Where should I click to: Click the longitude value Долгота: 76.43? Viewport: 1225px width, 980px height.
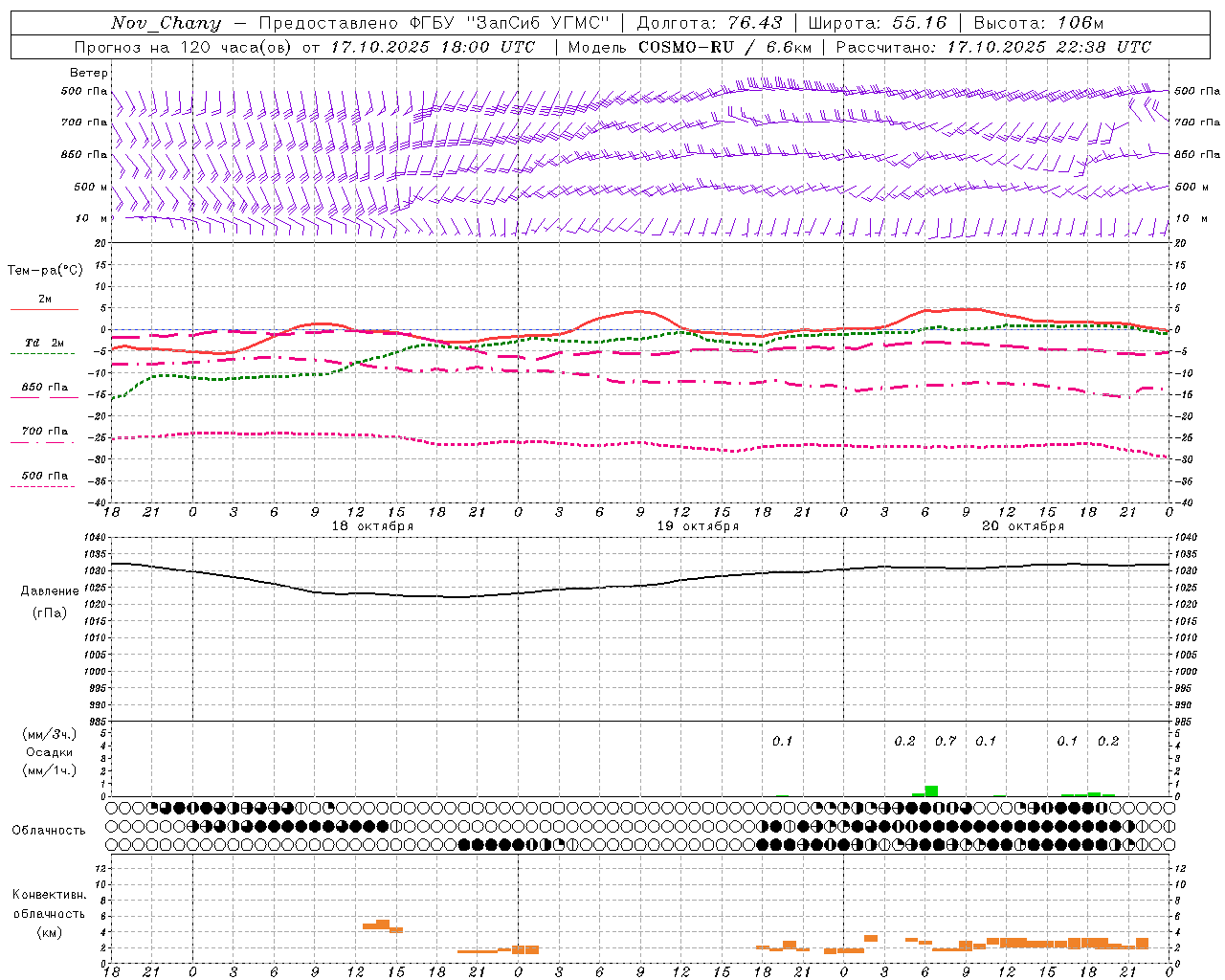[709, 23]
